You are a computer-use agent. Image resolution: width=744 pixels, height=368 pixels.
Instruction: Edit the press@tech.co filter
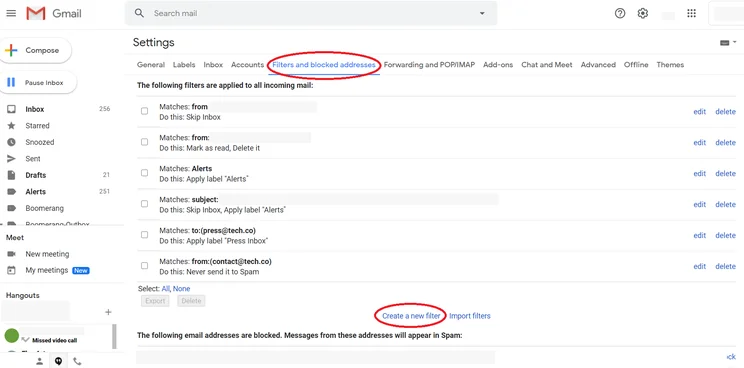700,235
